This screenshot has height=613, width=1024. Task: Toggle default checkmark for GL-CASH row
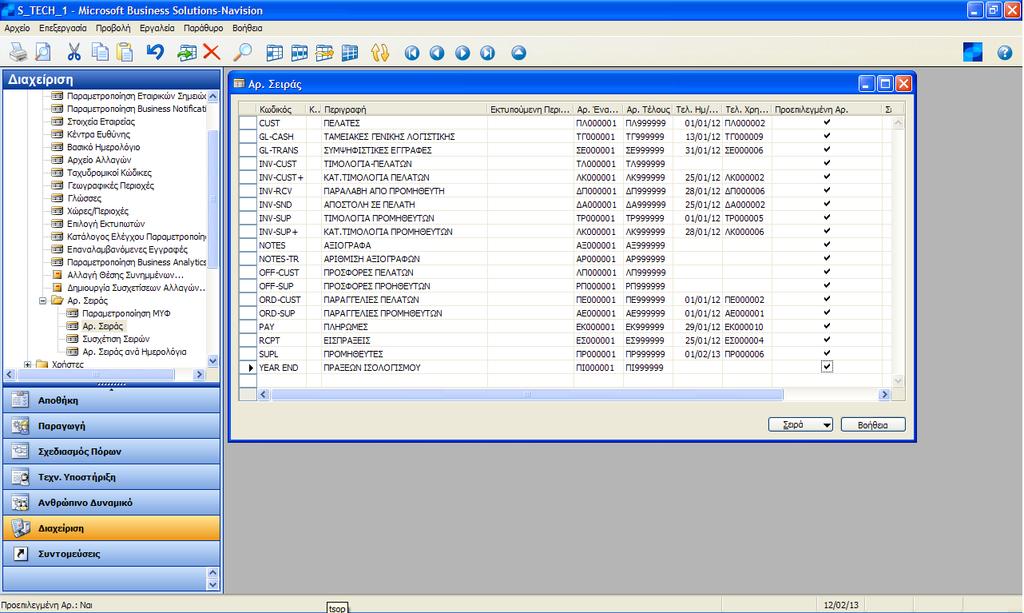click(x=827, y=136)
